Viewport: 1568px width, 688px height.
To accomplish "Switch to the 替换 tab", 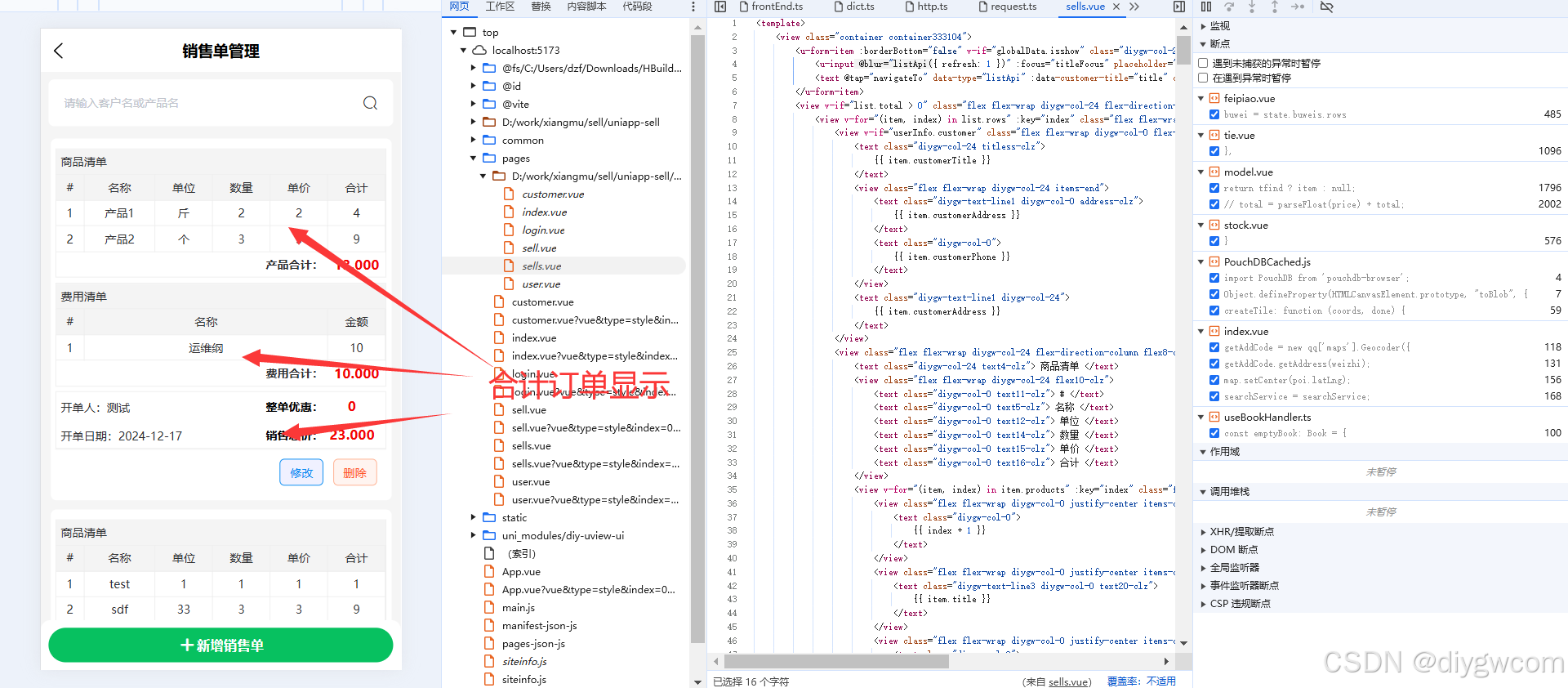I will pyautogui.click(x=541, y=7).
